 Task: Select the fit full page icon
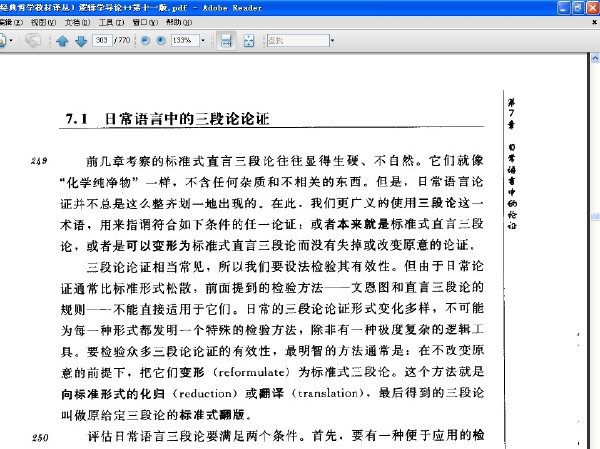[249, 41]
